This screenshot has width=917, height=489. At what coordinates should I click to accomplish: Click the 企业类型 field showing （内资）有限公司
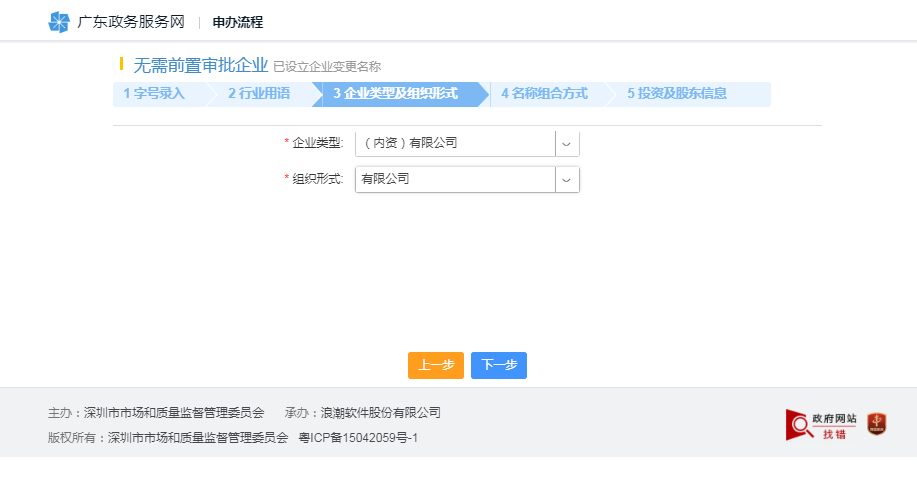455,143
